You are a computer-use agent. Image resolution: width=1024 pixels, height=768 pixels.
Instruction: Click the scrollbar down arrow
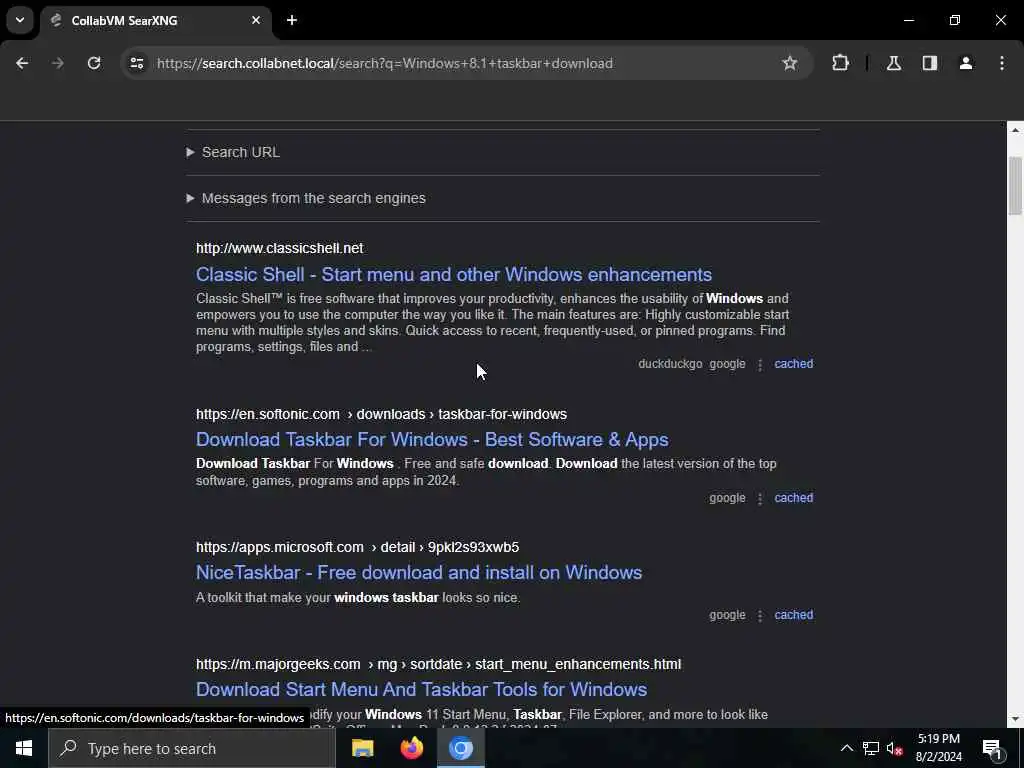(1015, 719)
